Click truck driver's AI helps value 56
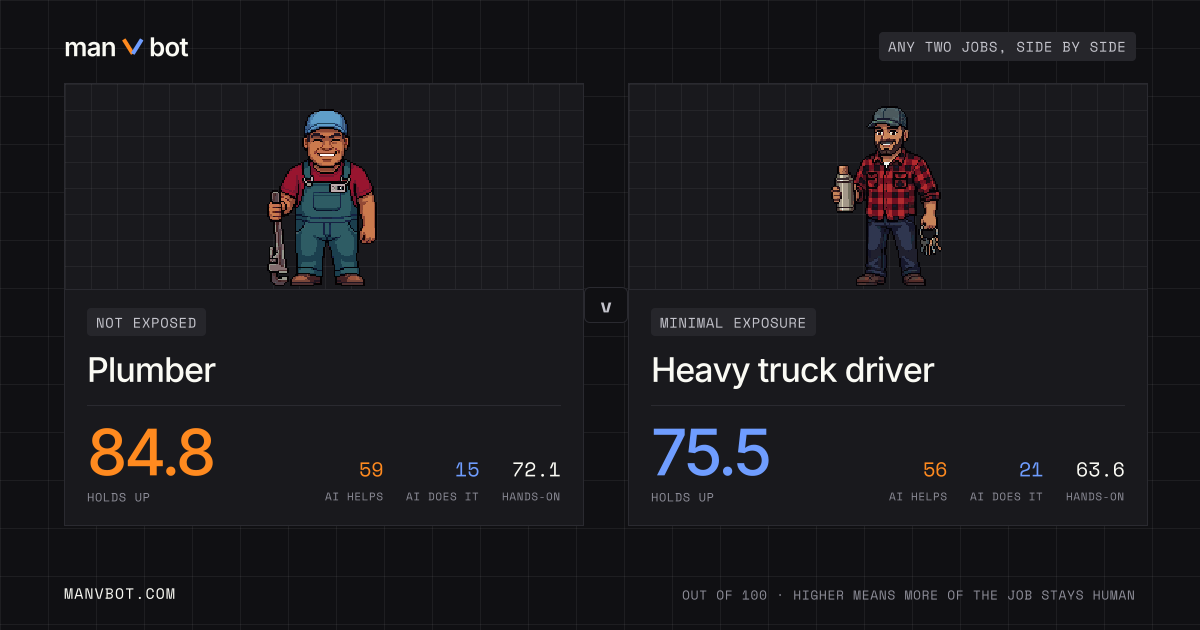This screenshot has height=630, width=1200. [935, 470]
